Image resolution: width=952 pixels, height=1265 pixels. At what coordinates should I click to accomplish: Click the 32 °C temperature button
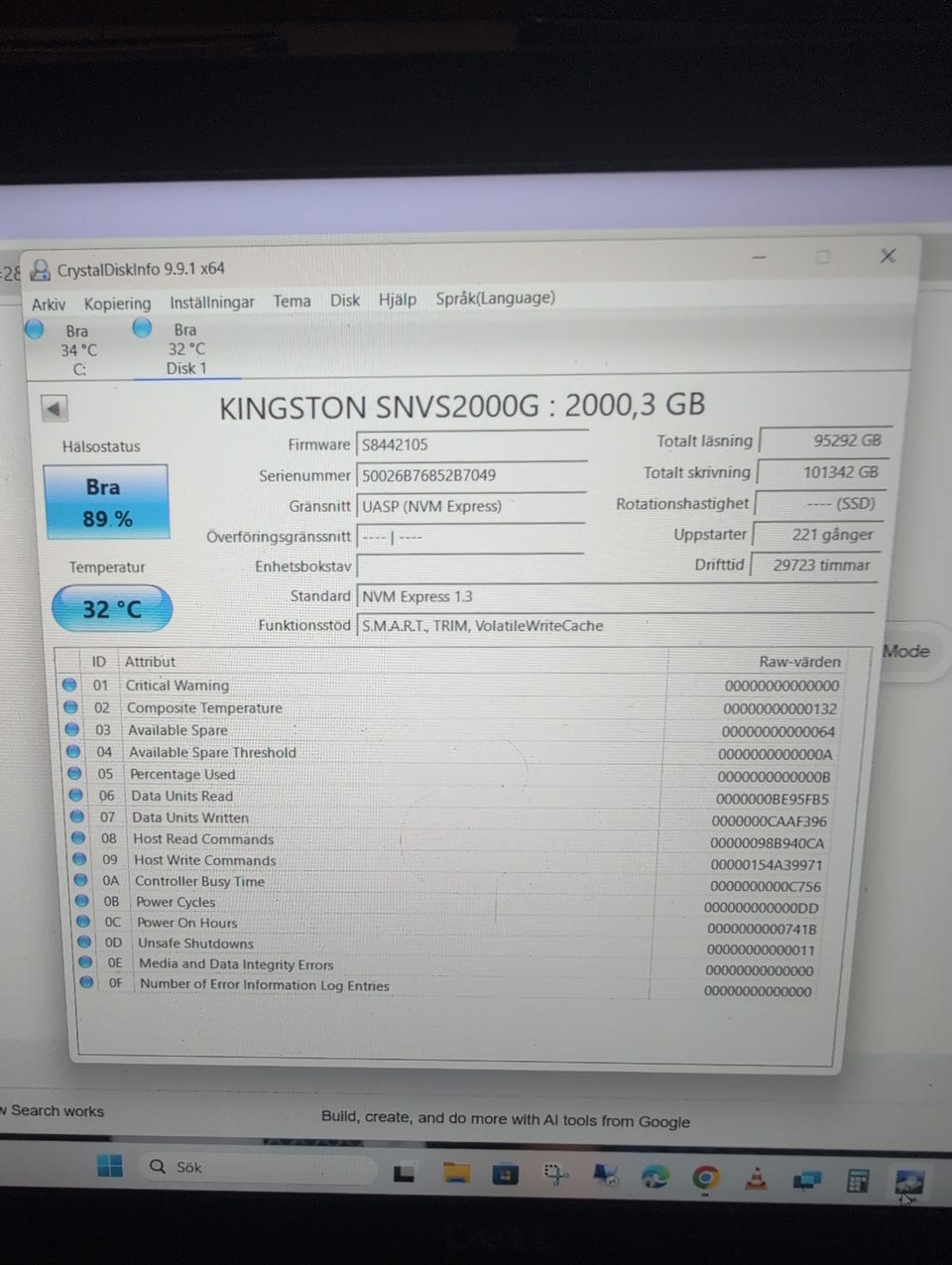(x=111, y=608)
